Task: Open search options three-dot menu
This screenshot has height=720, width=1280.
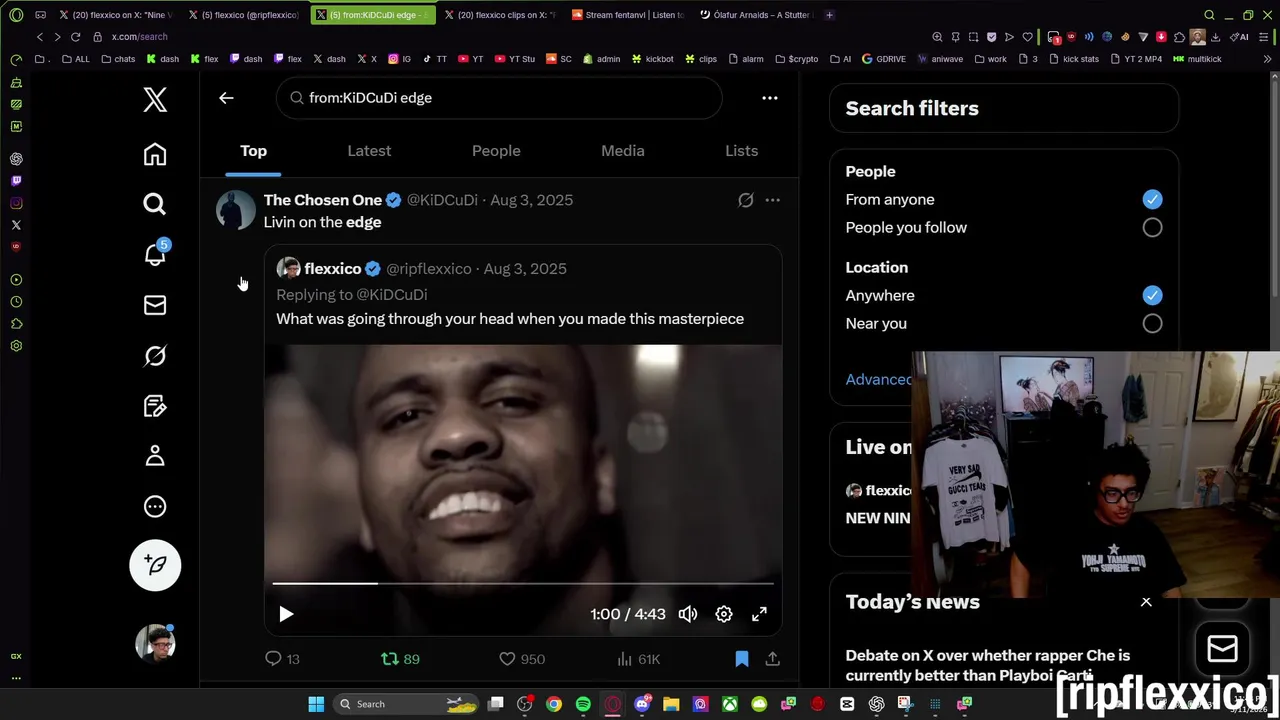Action: click(770, 98)
